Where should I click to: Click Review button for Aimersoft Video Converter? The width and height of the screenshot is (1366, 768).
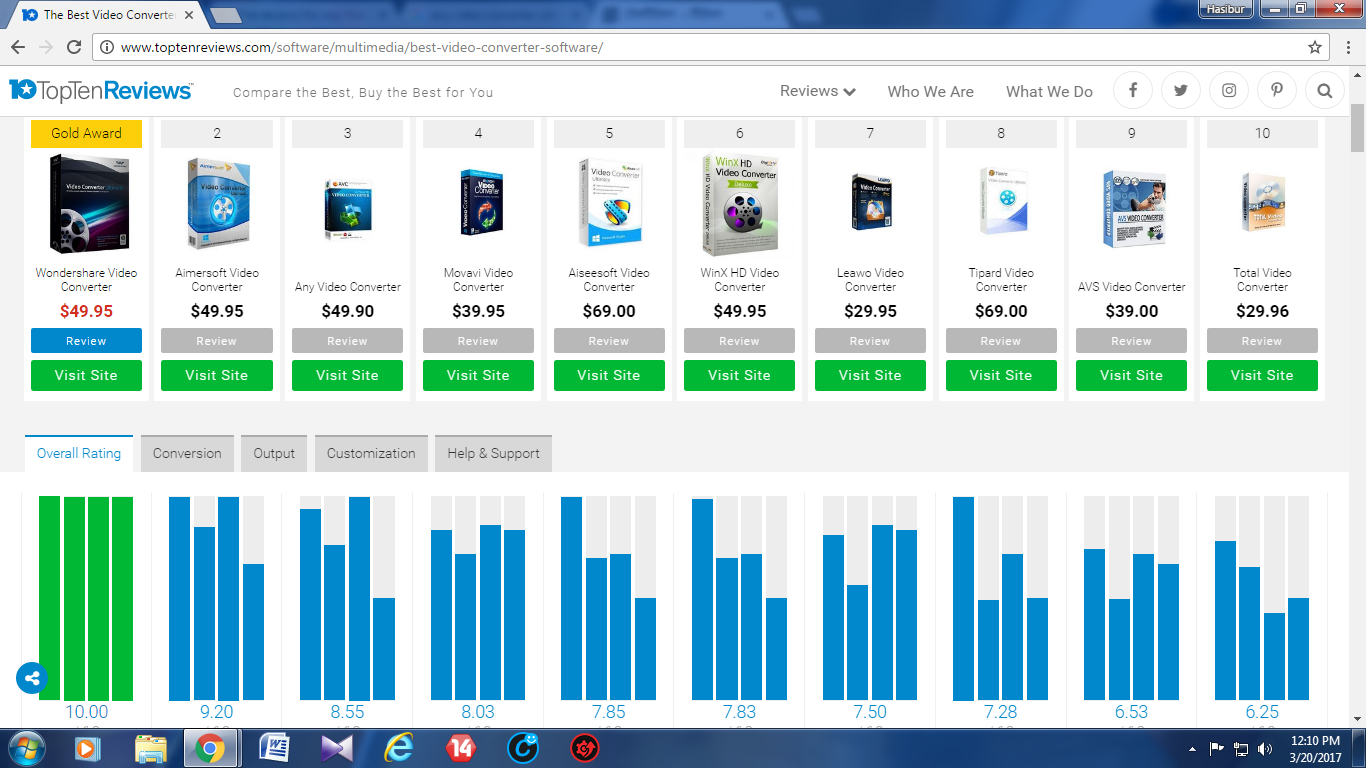[217, 341]
